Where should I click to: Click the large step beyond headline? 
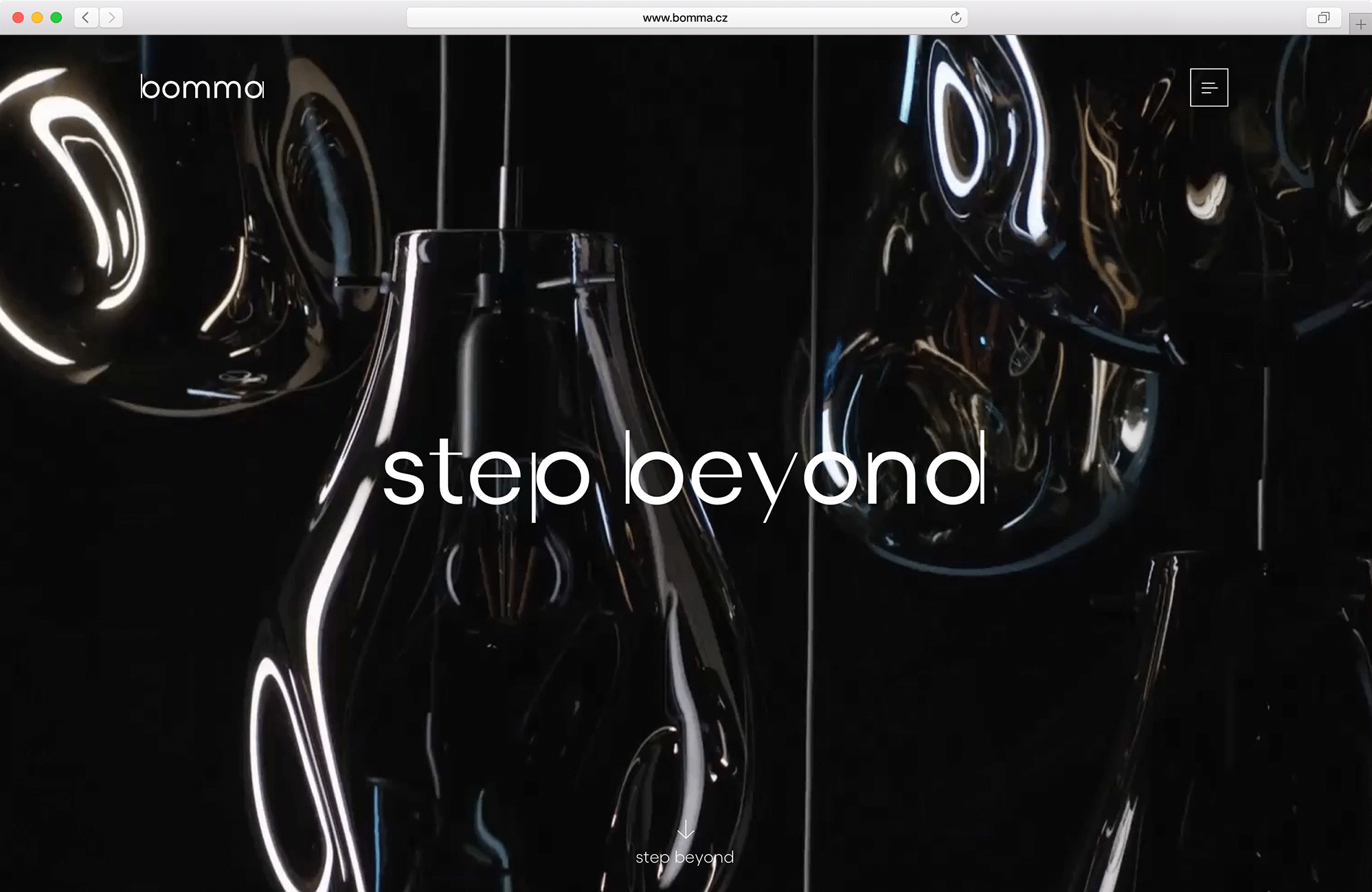click(x=684, y=476)
